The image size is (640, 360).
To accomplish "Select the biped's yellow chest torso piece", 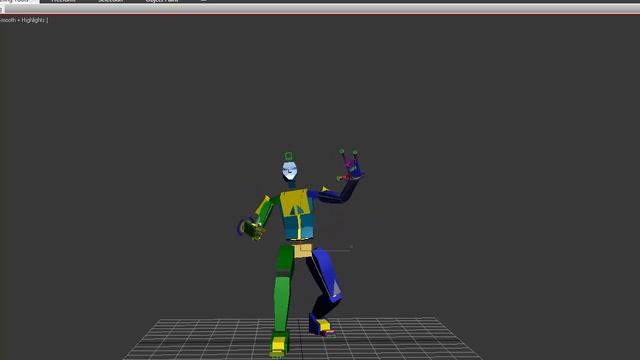I will pyautogui.click(x=295, y=202).
